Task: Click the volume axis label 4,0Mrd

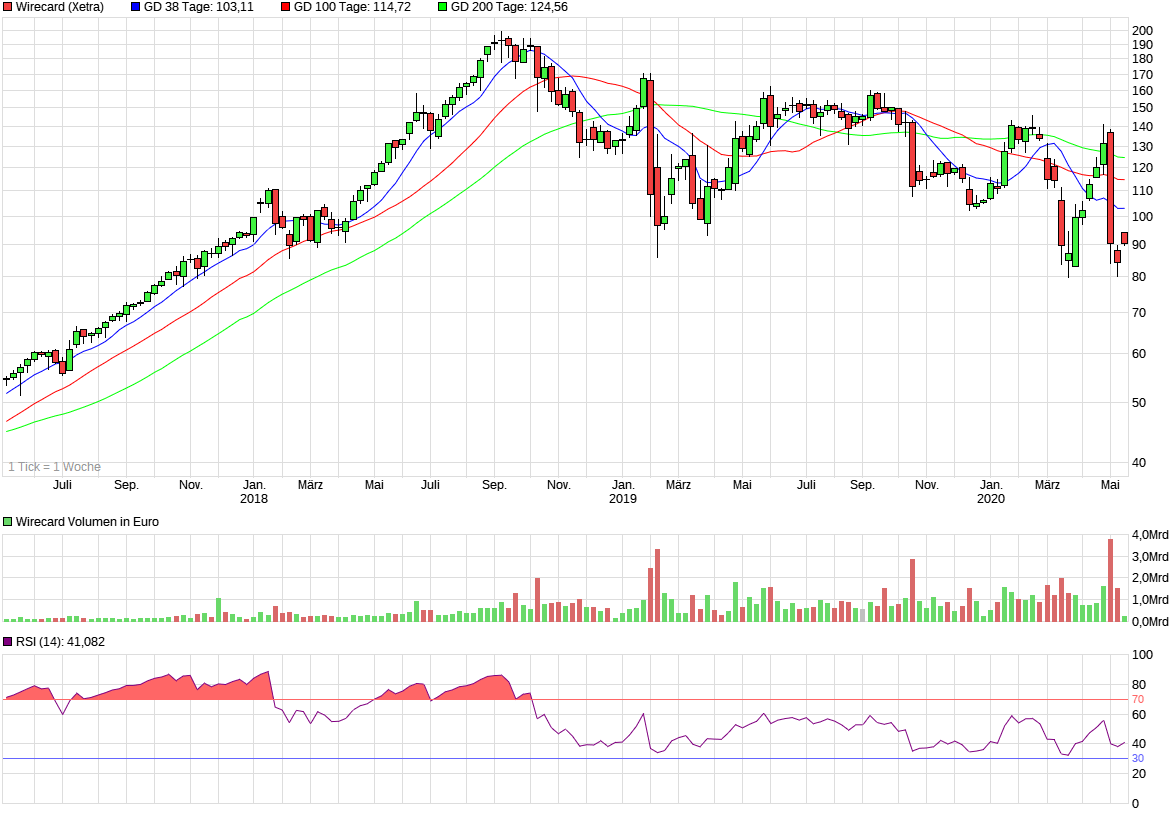Action: [1150, 535]
